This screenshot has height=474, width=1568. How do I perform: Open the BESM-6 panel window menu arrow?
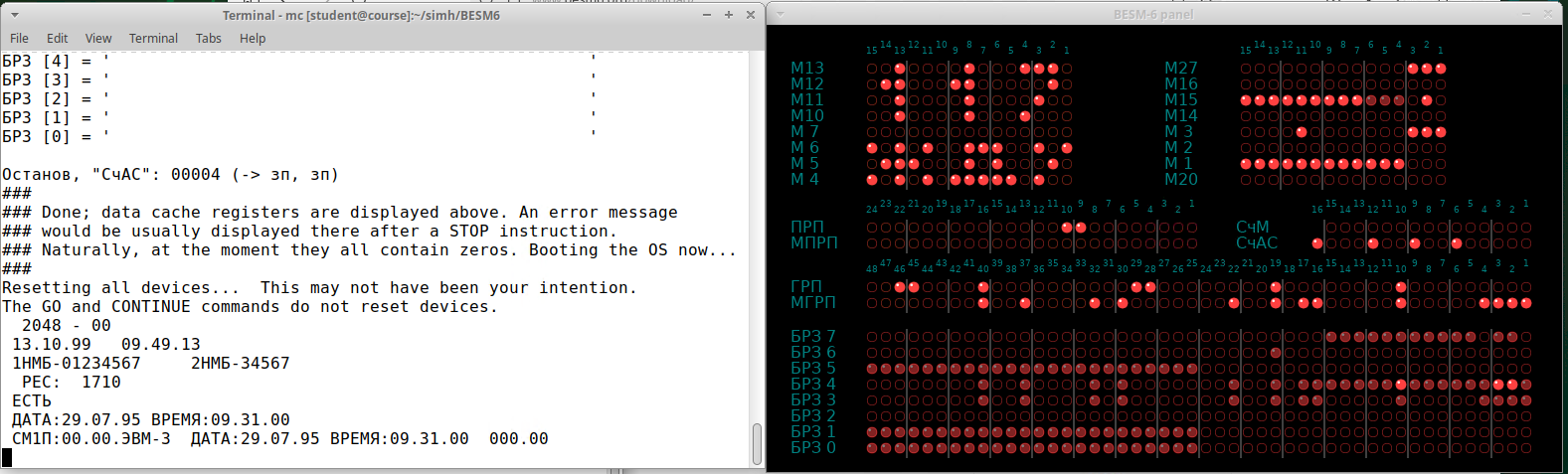pyautogui.click(x=781, y=15)
